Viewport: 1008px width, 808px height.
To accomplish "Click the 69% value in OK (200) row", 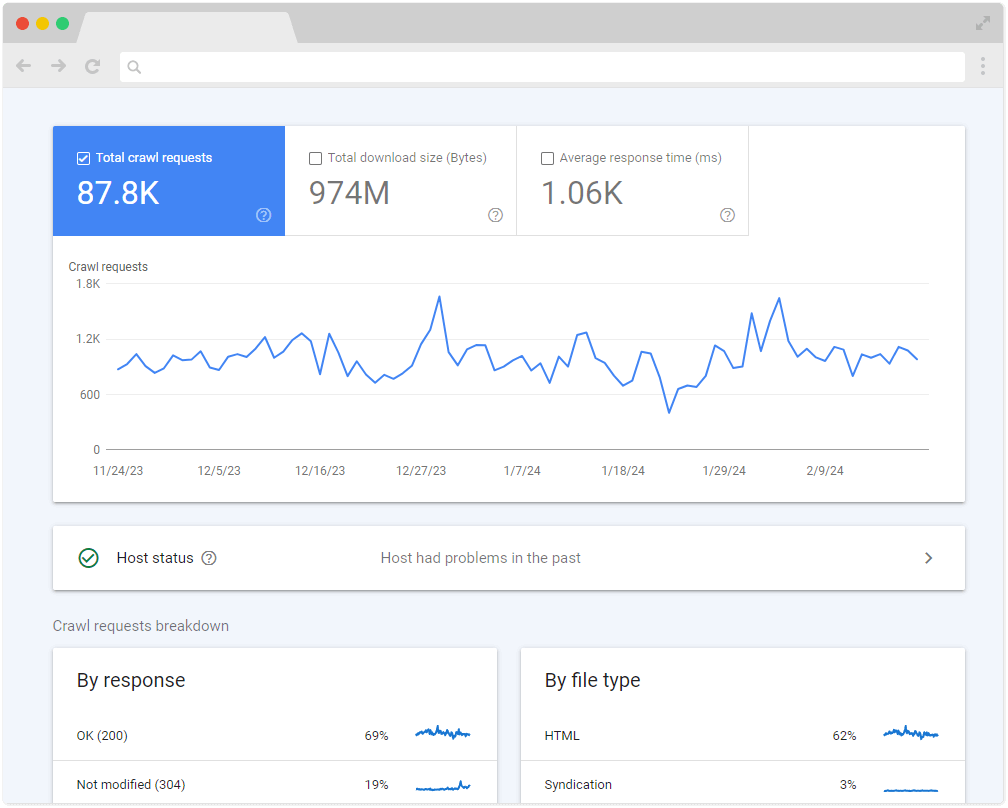I will coord(377,735).
